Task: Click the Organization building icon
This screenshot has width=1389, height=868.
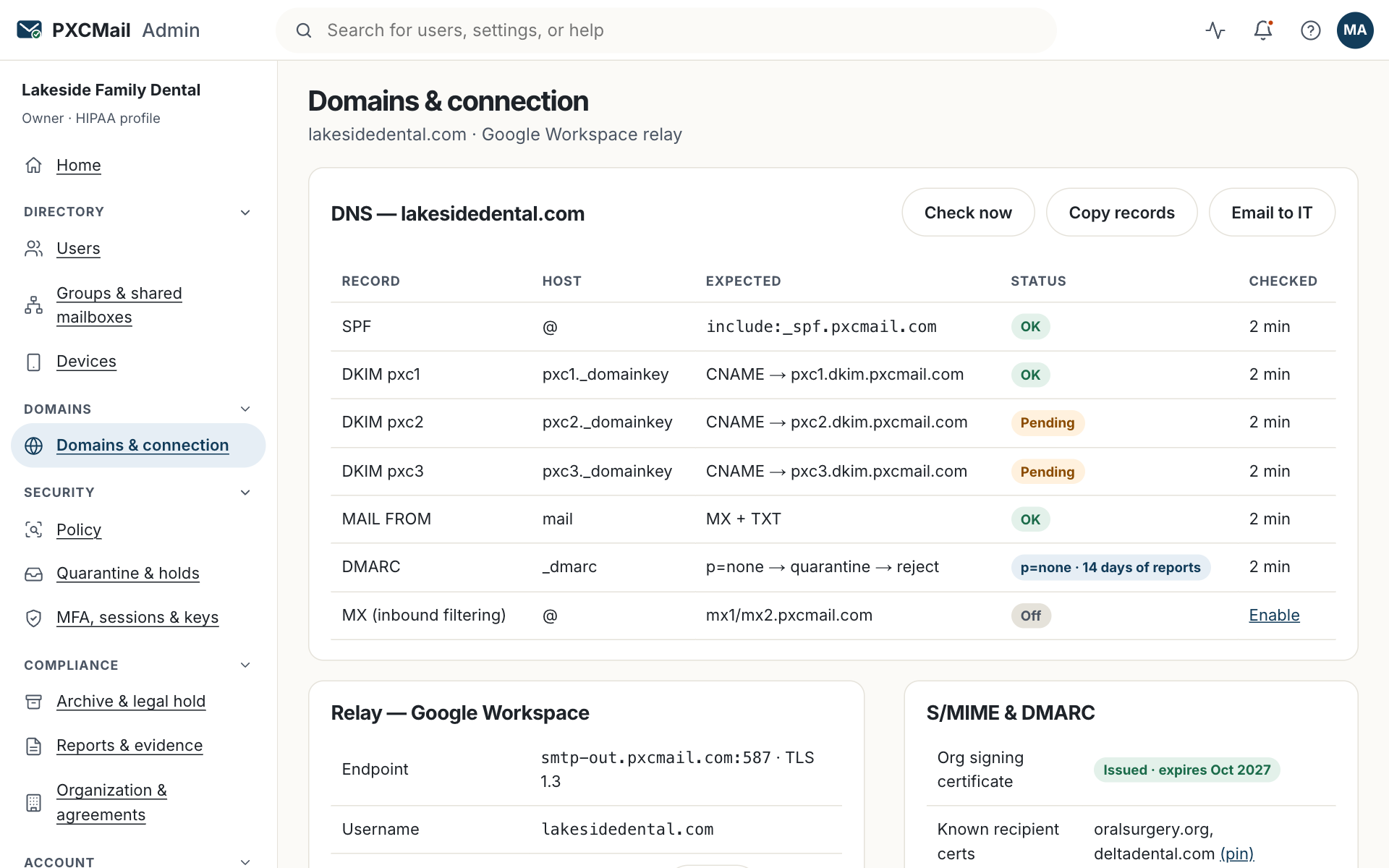Action: click(x=33, y=802)
